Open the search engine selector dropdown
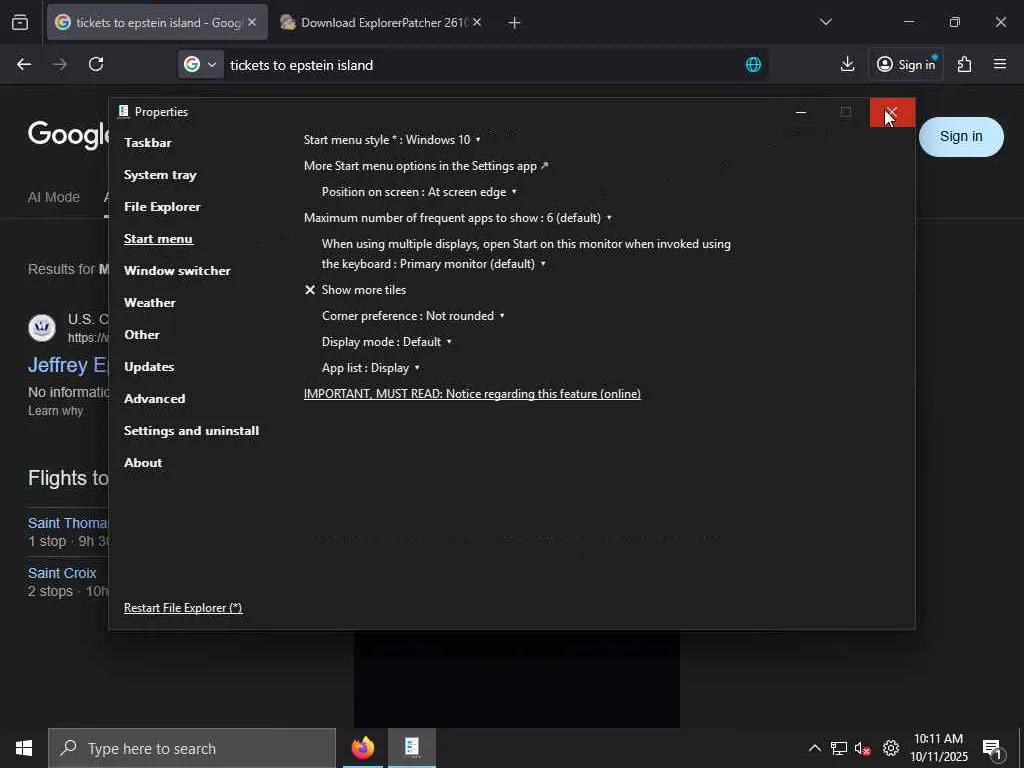 (x=200, y=65)
